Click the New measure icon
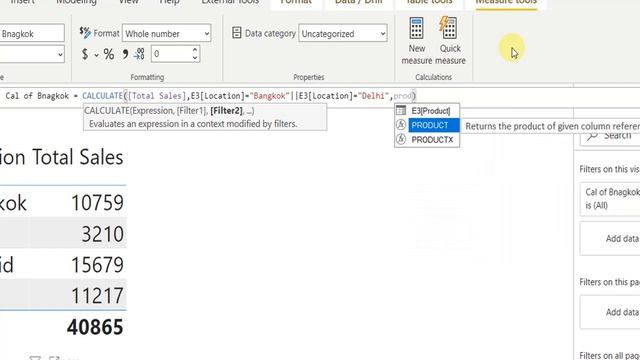This screenshot has height=360, width=640. (416, 28)
